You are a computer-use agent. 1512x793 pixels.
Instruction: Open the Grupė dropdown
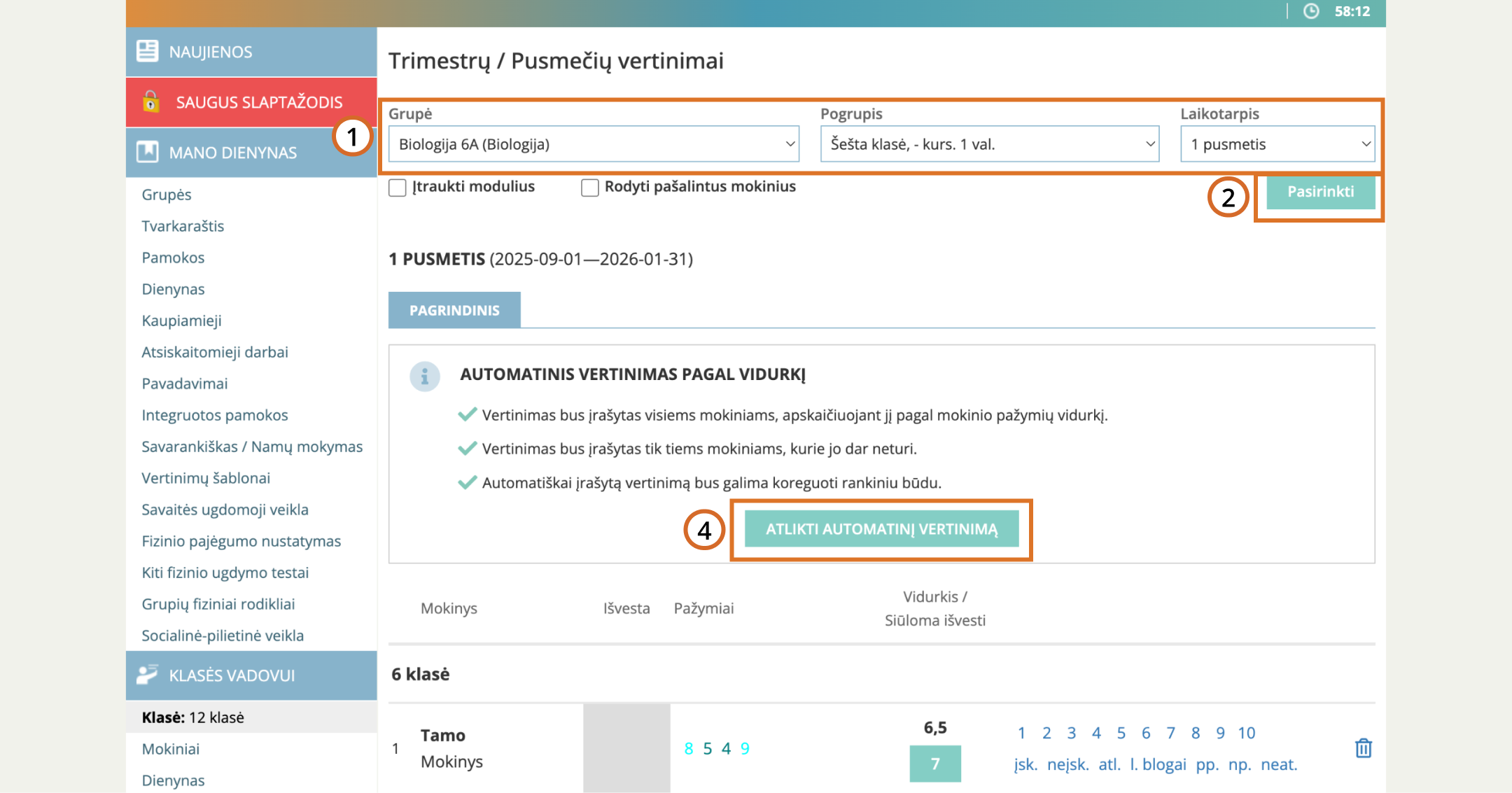coord(594,144)
